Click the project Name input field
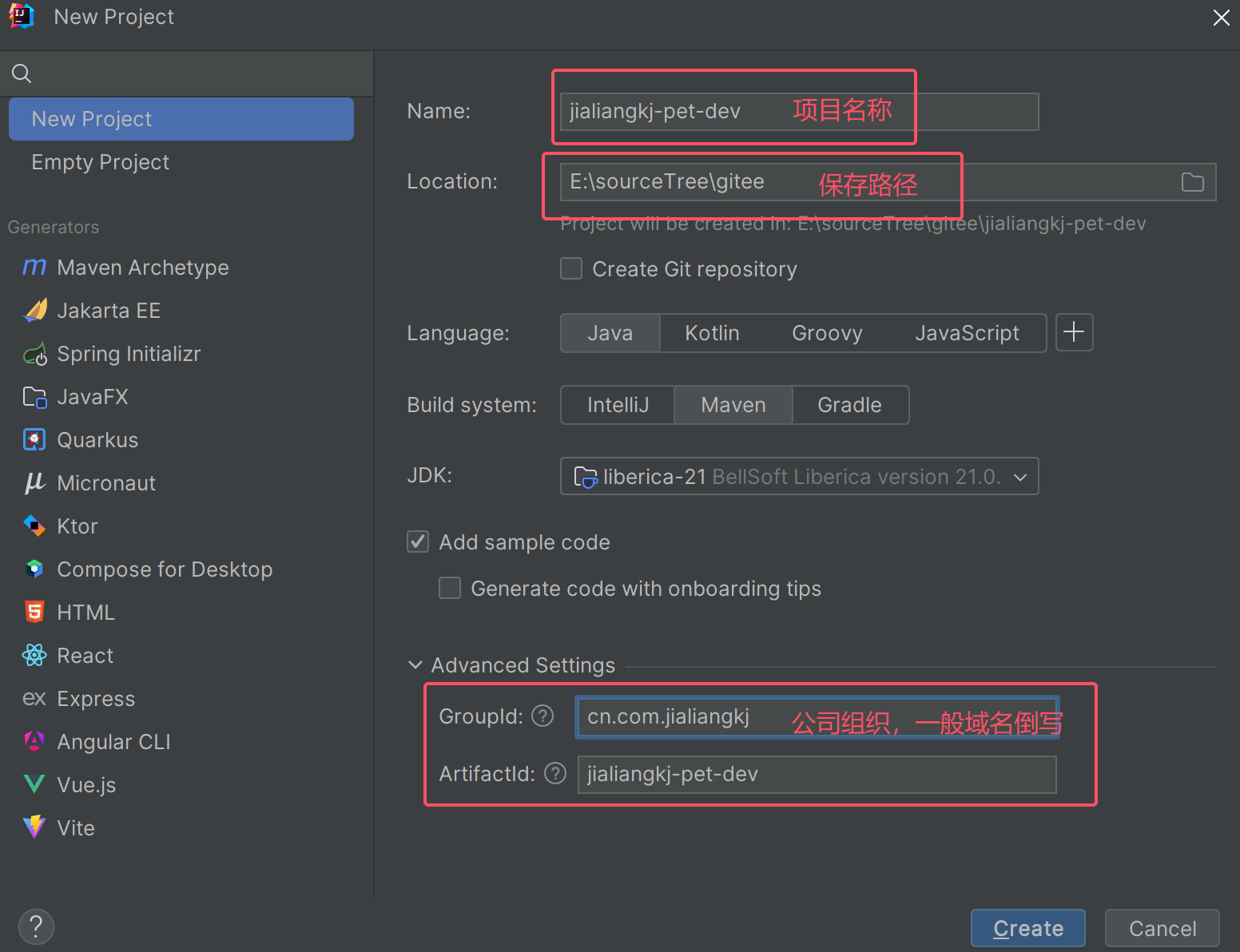Image resolution: width=1240 pixels, height=952 pixels. [x=799, y=112]
